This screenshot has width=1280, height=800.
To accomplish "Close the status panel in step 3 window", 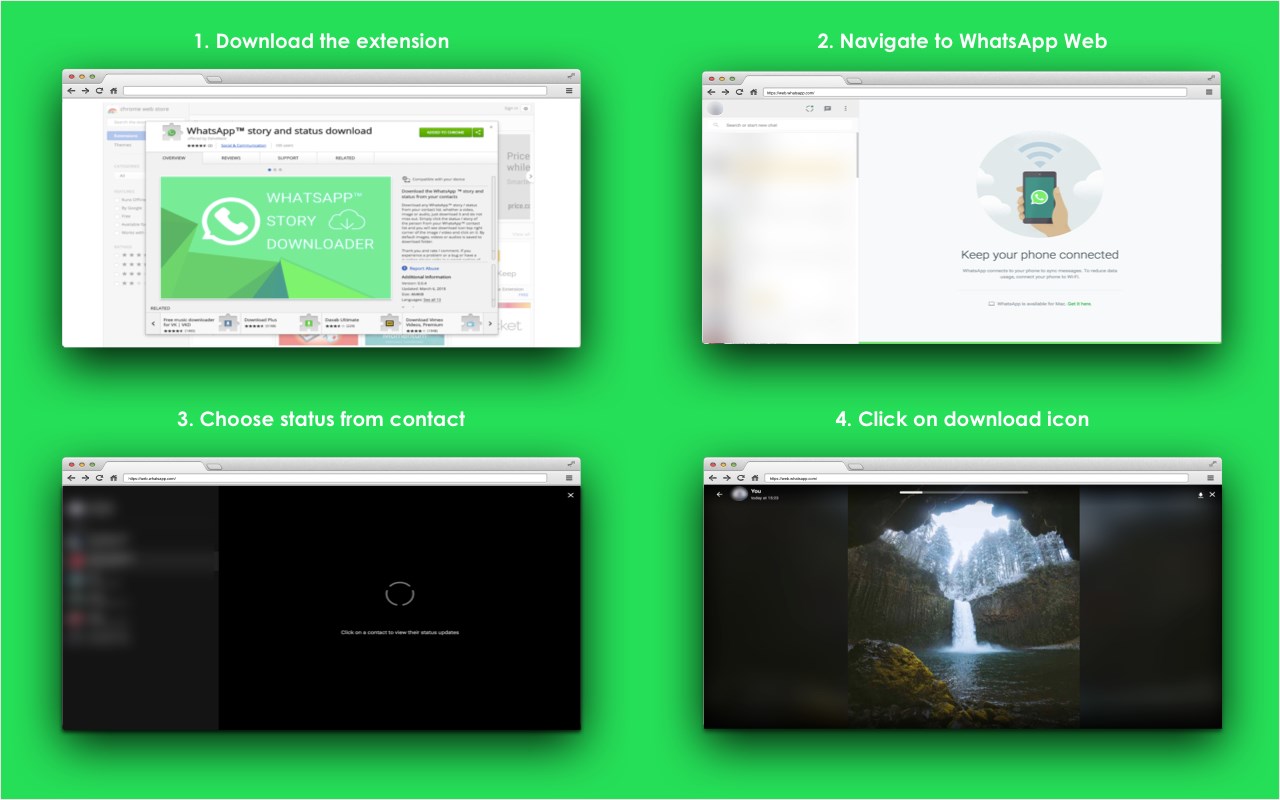I will [x=571, y=495].
